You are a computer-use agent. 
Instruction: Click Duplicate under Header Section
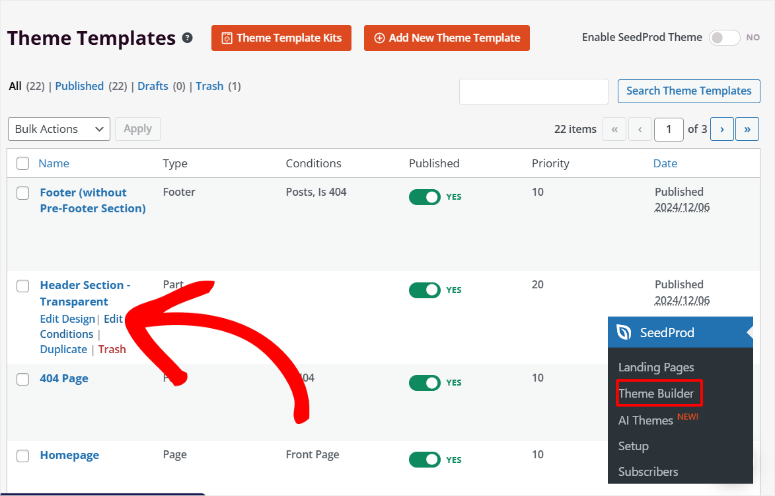tap(63, 349)
